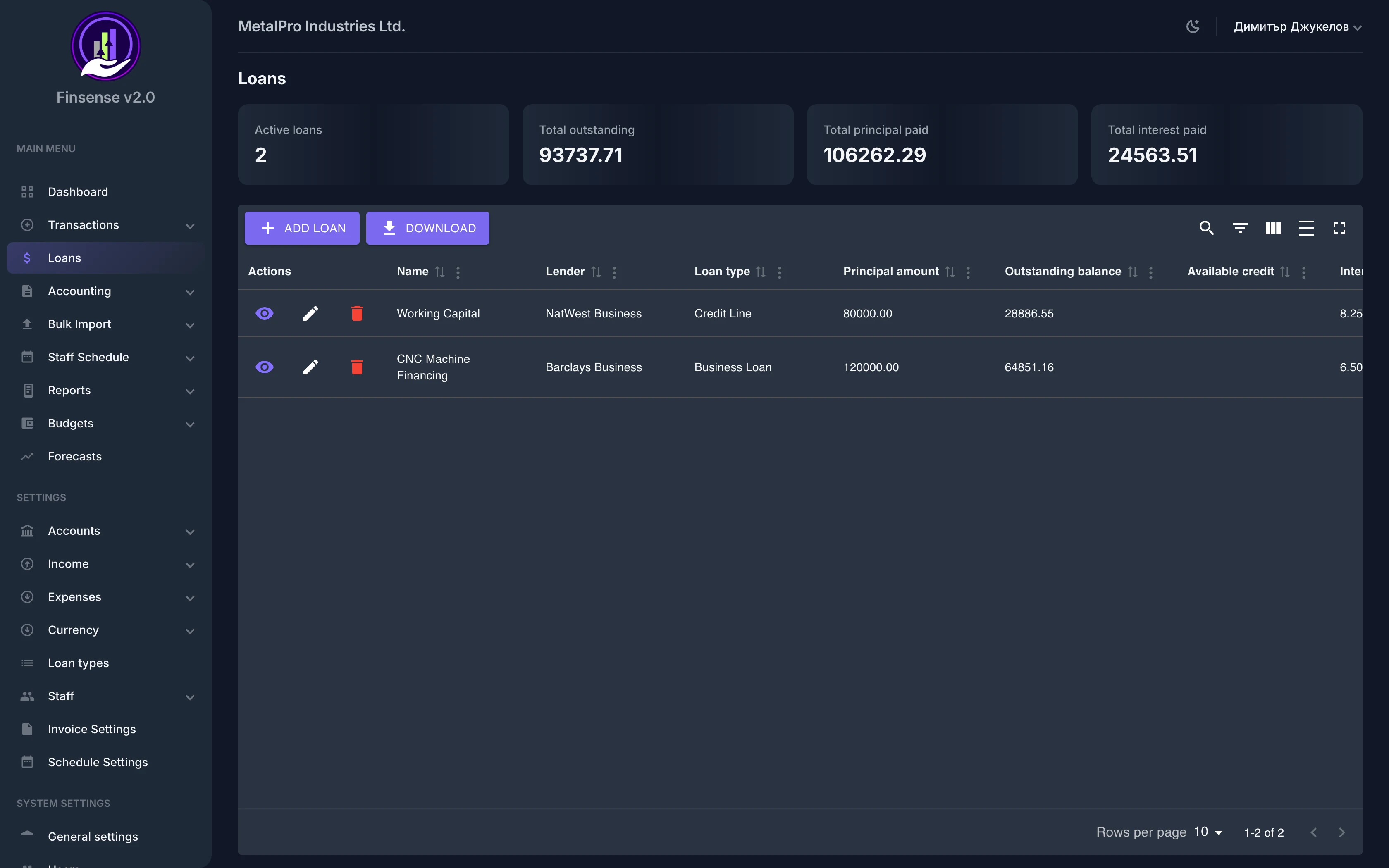This screenshot has width=1389, height=868.
Task: Edit the CNC Machine Financing loan
Action: (x=310, y=367)
